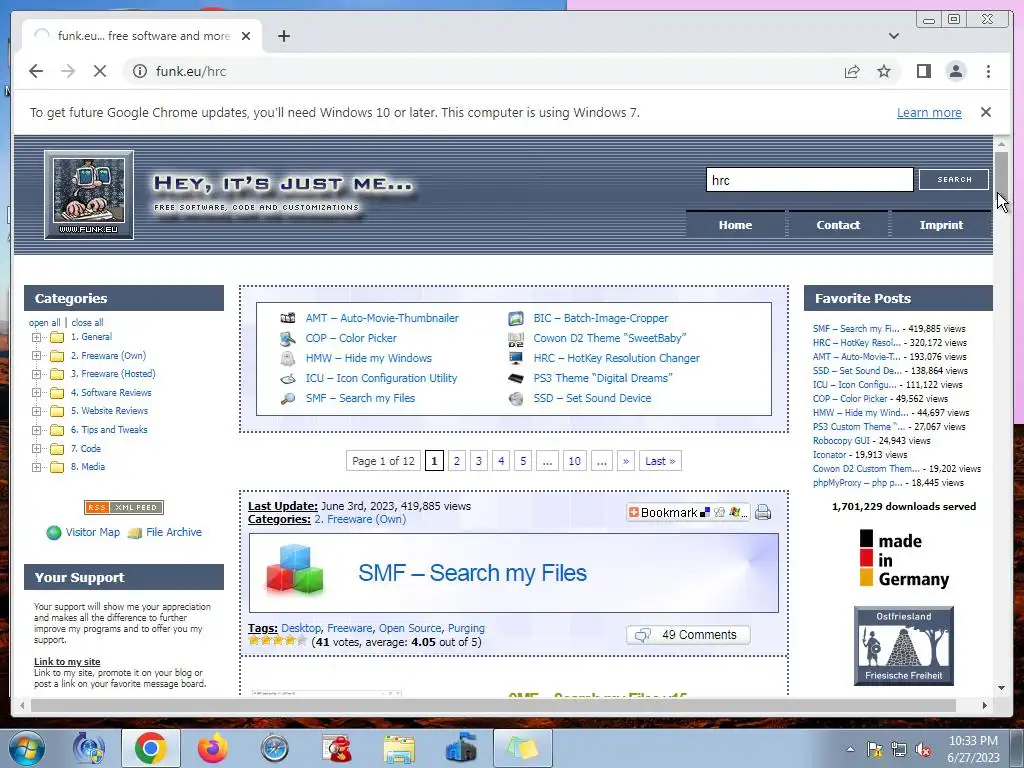This screenshot has height=768, width=1024.
Task: Open the Iconator favorite post
Action: tap(829, 455)
